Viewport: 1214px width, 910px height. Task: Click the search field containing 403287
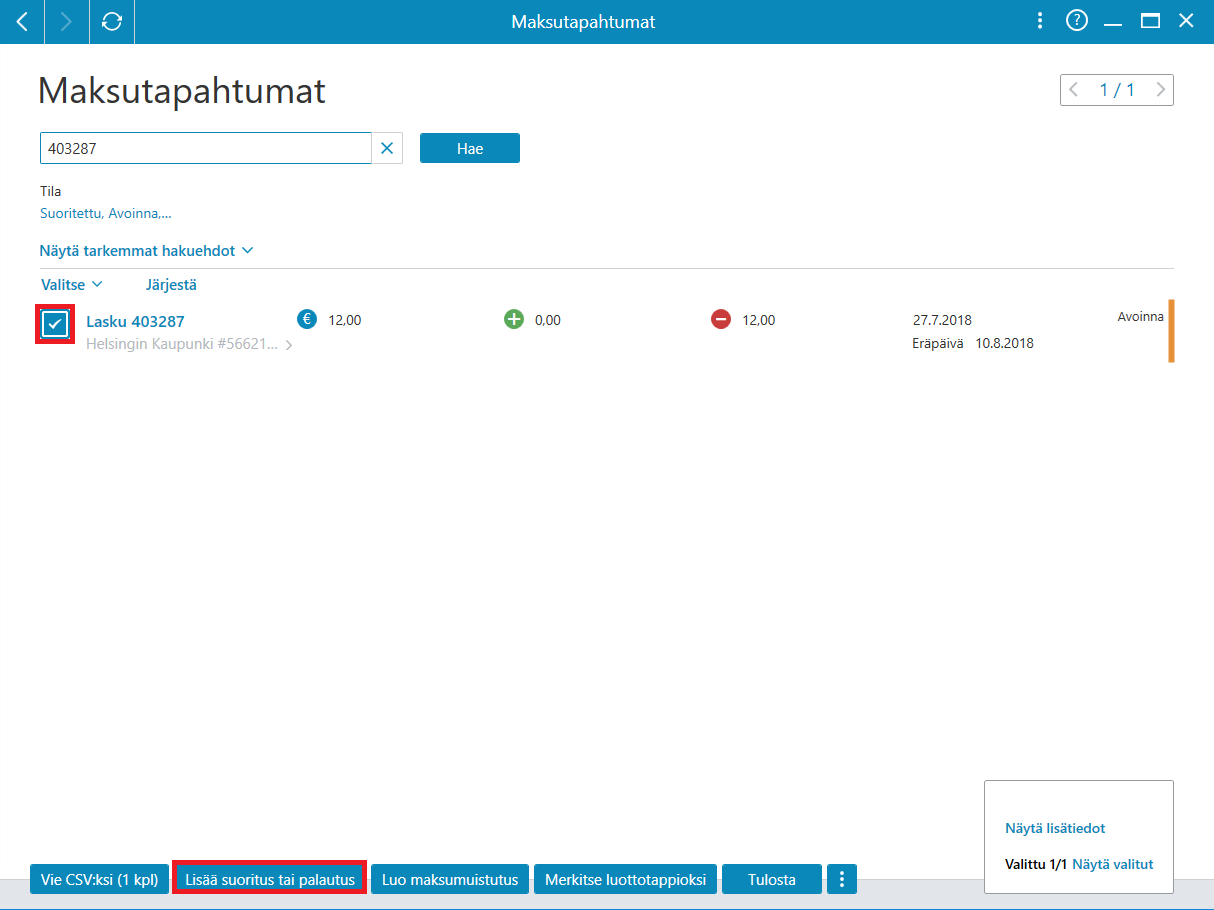pyautogui.click(x=206, y=148)
